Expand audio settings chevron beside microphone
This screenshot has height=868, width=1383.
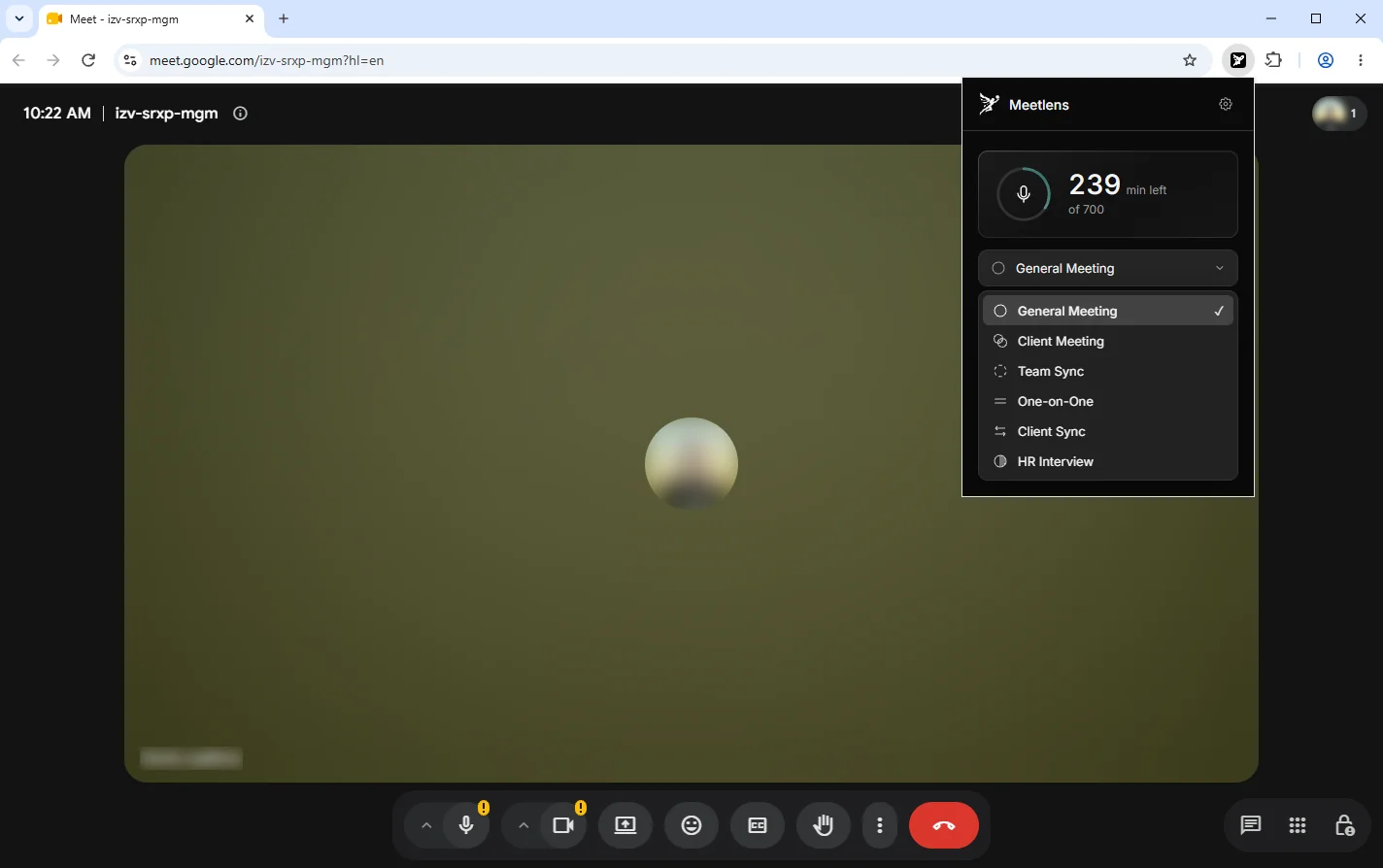(x=426, y=825)
